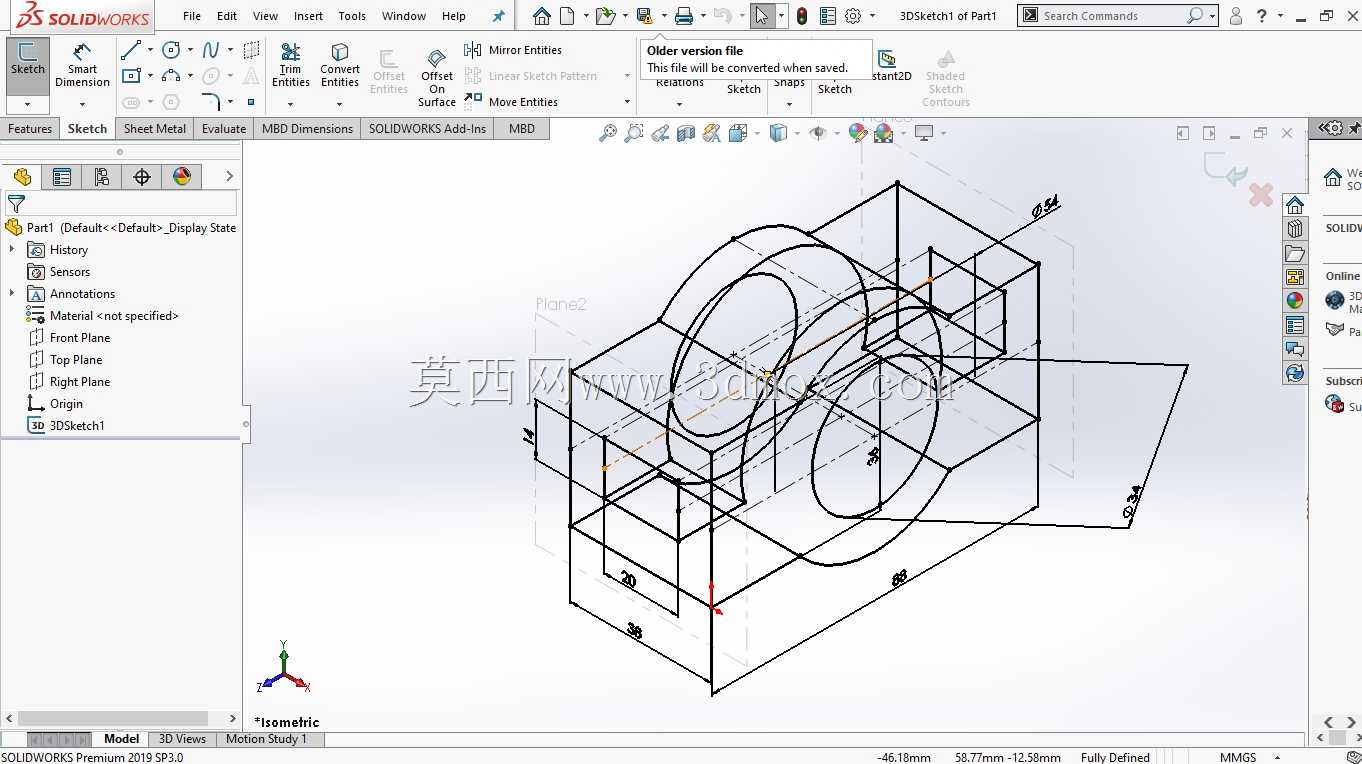Open the Motion Study 1 tab
Image resolution: width=1362 pixels, height=764 pixels.
coord(266,739)
